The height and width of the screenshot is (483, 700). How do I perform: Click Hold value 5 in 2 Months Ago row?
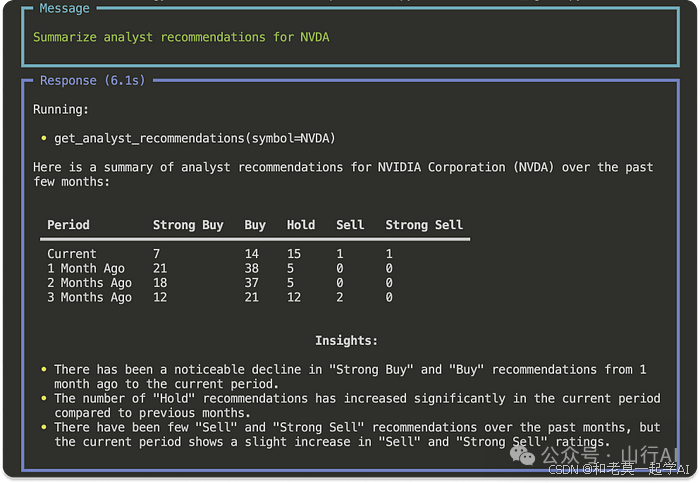tap(290, 283)
